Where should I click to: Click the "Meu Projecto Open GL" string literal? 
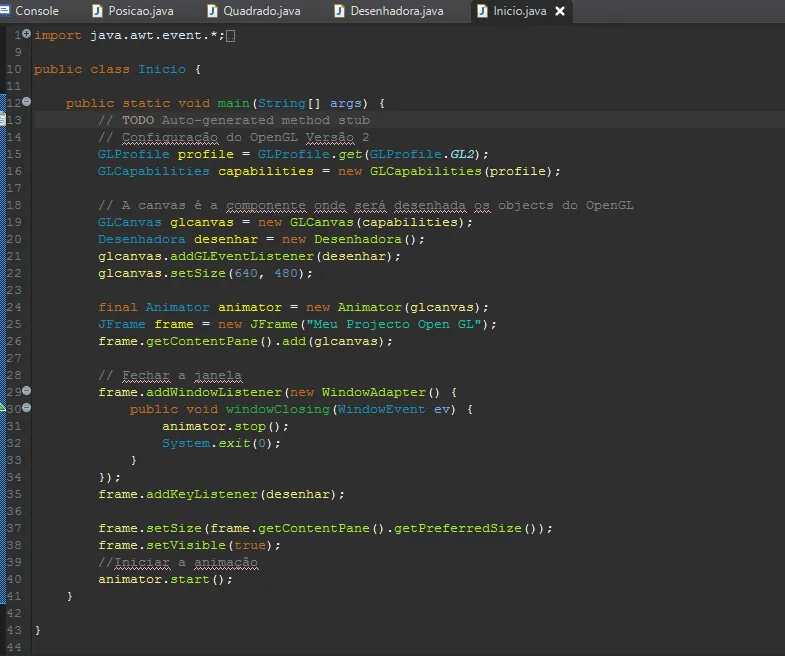coord(395,324)
